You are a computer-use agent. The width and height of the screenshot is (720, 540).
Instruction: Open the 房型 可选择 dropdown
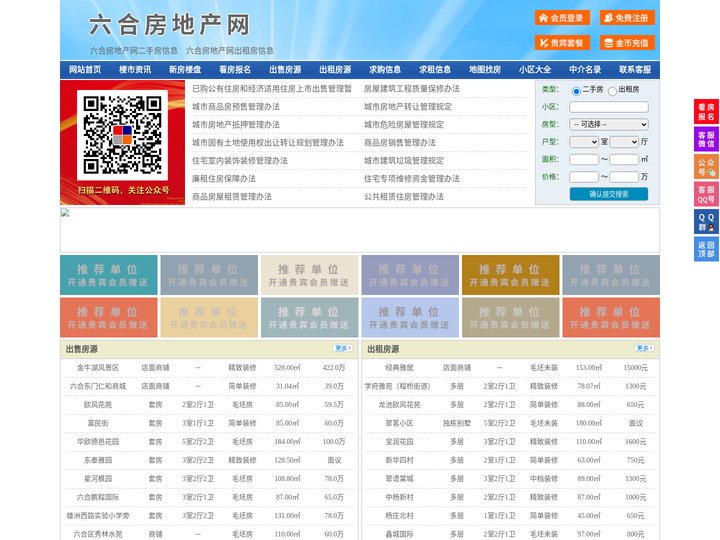tap(608, 124)
